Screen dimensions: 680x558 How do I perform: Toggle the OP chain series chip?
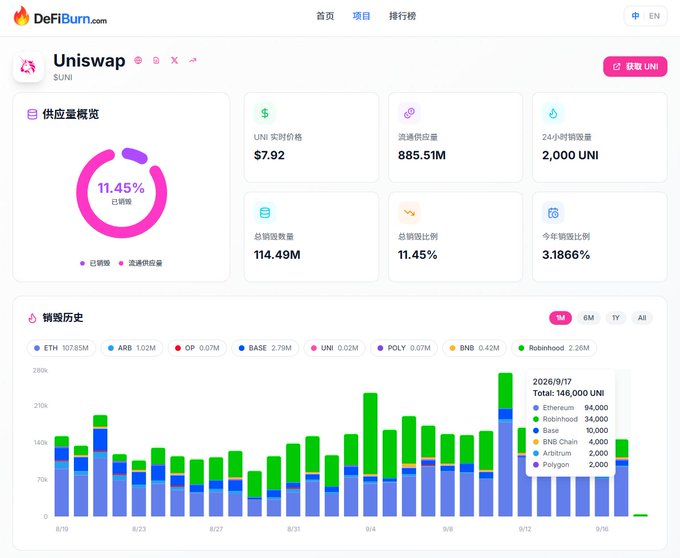197,348
